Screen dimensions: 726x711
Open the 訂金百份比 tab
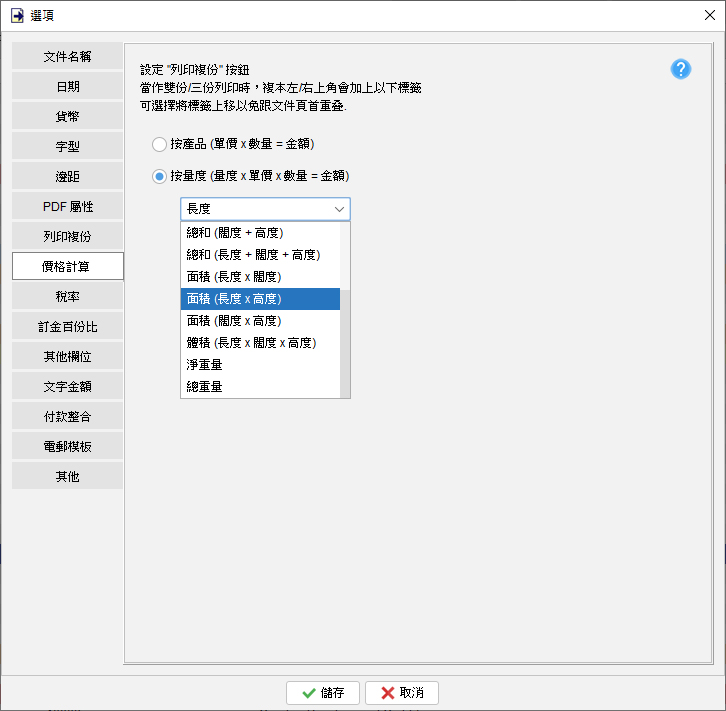(x=68, y=326)
